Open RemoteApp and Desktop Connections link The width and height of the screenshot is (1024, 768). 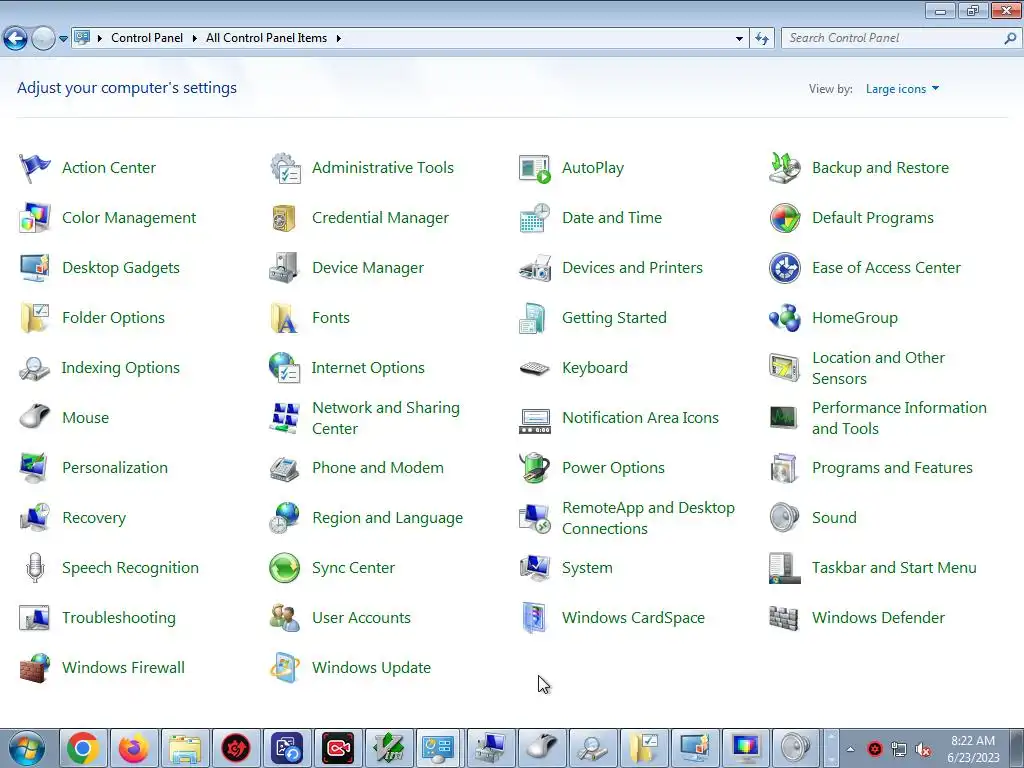tap(648, 518)
